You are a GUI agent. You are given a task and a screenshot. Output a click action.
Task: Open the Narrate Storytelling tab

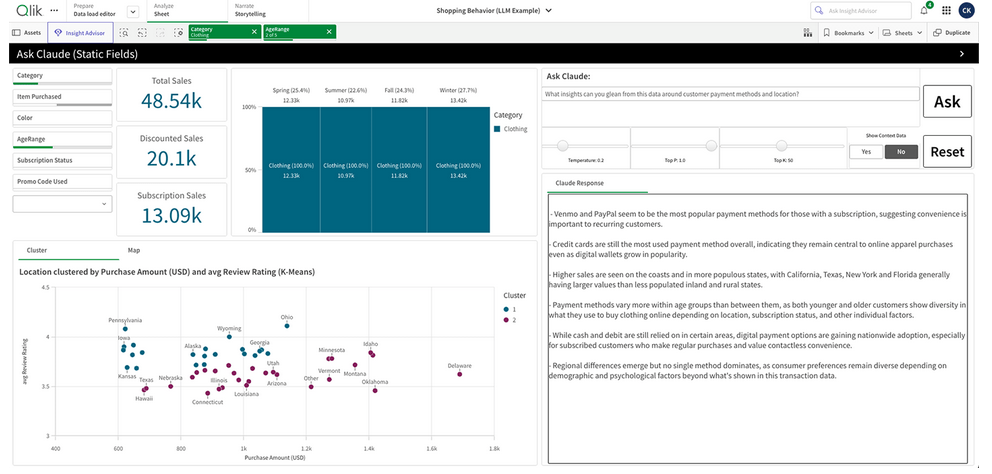pos(249,11)
